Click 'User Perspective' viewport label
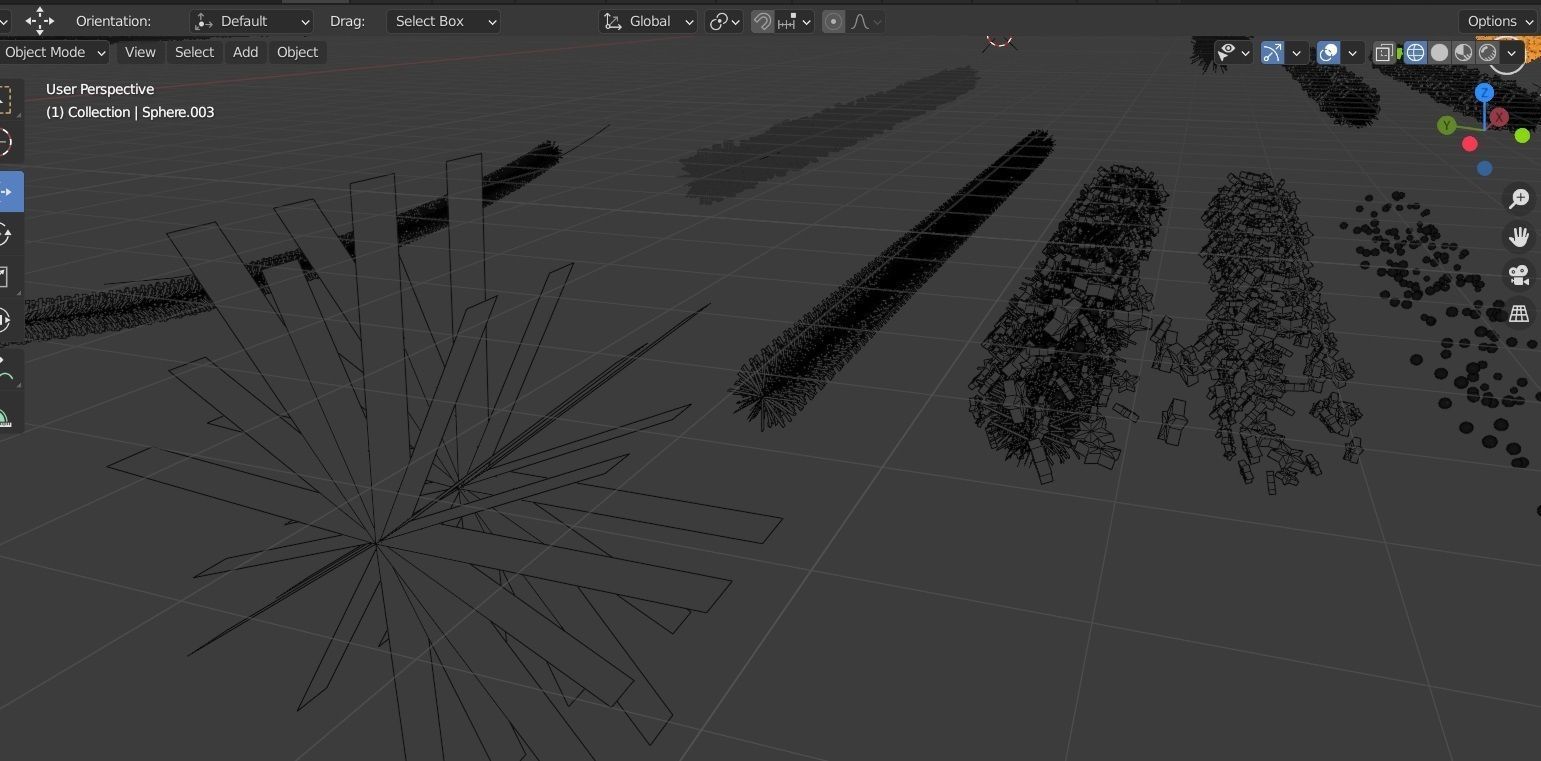This screenshot has height=761, width=1541. (x=100, y=89)
